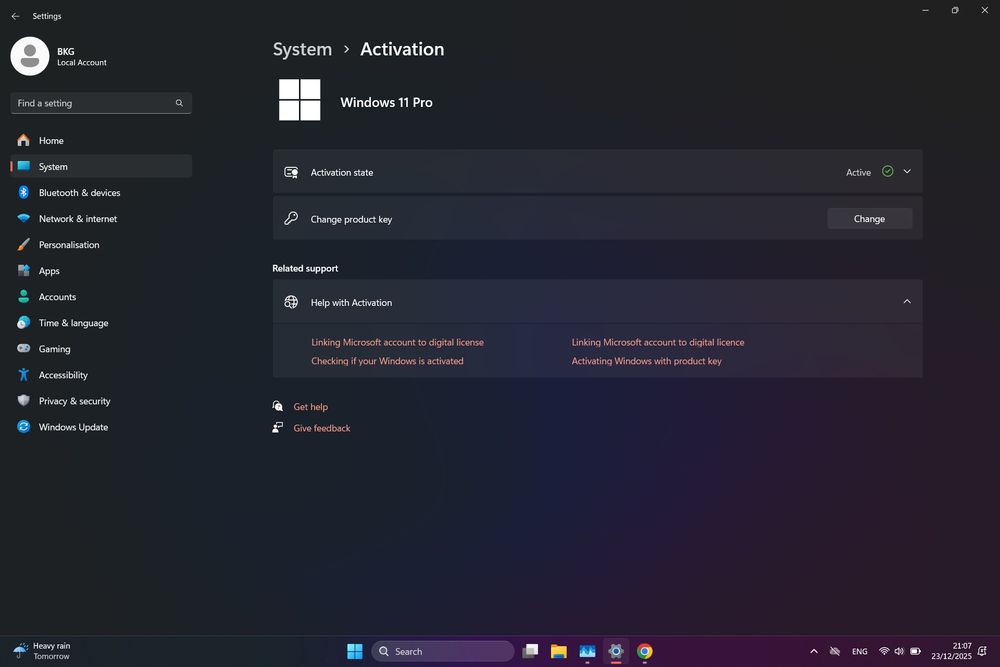
Task: Click the Change product key button
Action: coord(869,219)
